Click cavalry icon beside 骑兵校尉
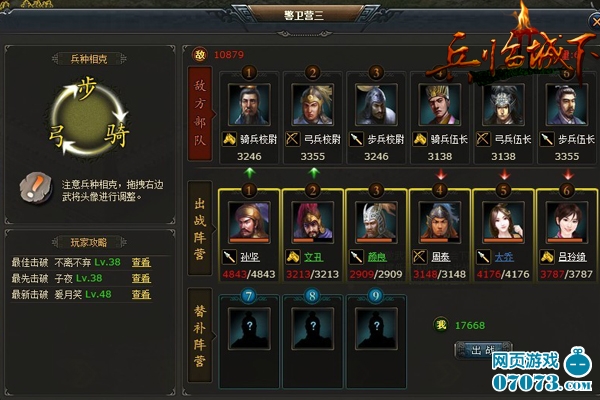The image size is (600, 400). point(229,139)
